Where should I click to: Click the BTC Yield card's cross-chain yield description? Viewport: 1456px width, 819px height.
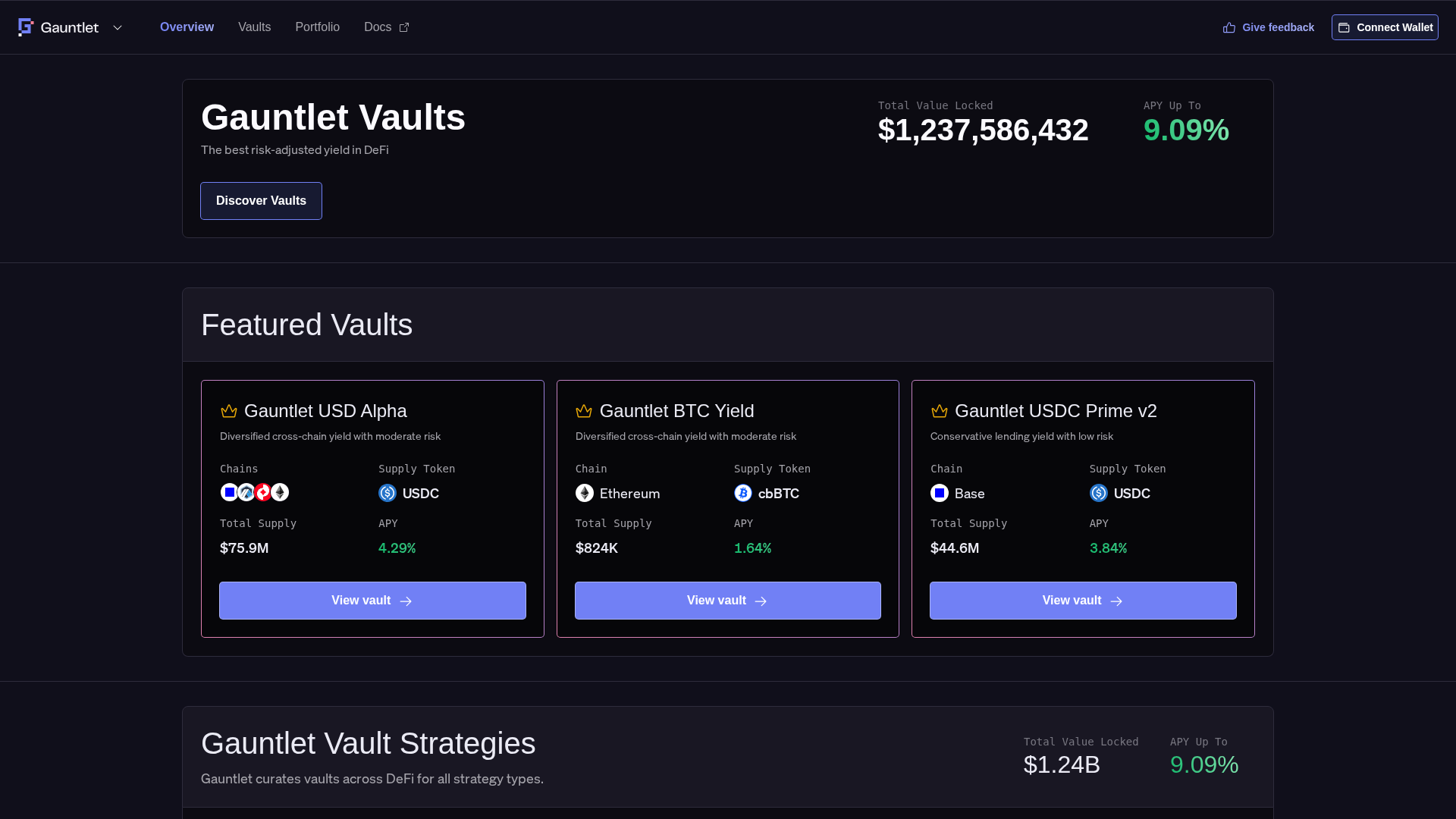(686, 436)
